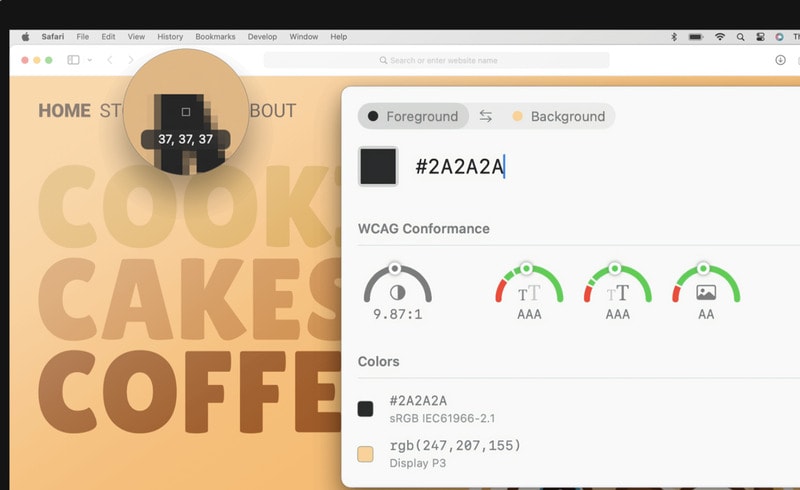This screenshot has height=490, width=800.
Task: Click the Wi-Fi icon in menu bar
Action: [720, 37]
